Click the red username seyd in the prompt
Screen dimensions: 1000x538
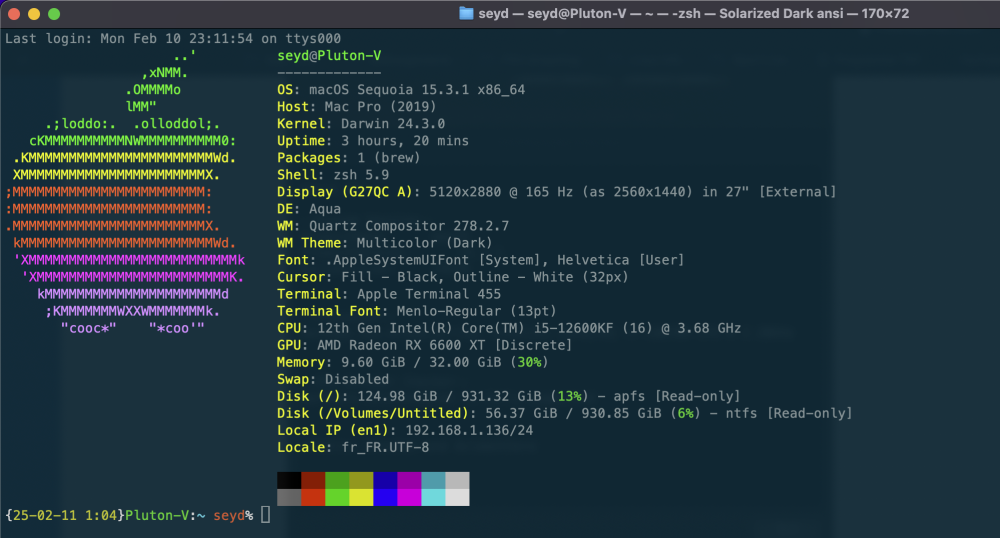229,515
